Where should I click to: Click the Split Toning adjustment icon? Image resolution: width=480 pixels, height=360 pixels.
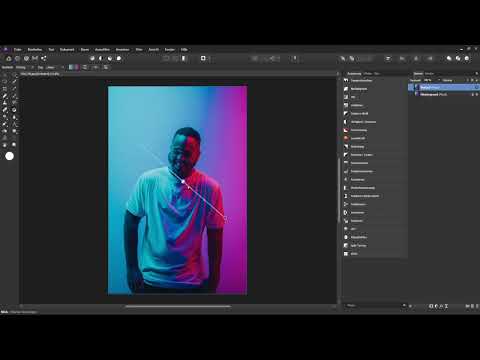(346, 245)
